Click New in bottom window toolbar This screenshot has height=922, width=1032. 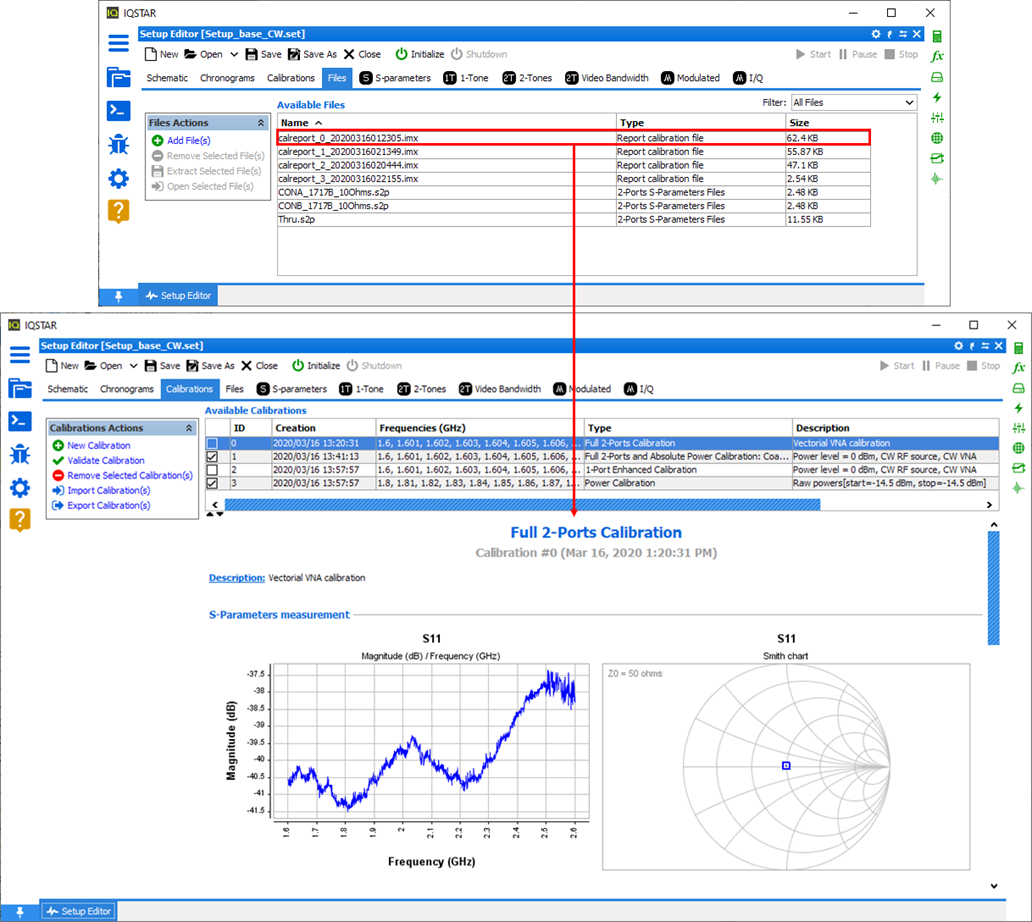click(x=62, y=366)
